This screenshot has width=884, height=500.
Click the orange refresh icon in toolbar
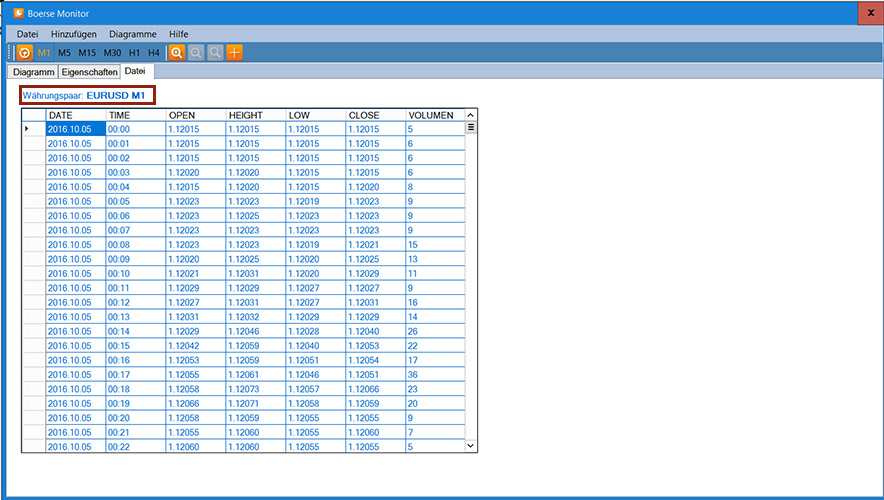pyautogui.click(x=25, y=53)
